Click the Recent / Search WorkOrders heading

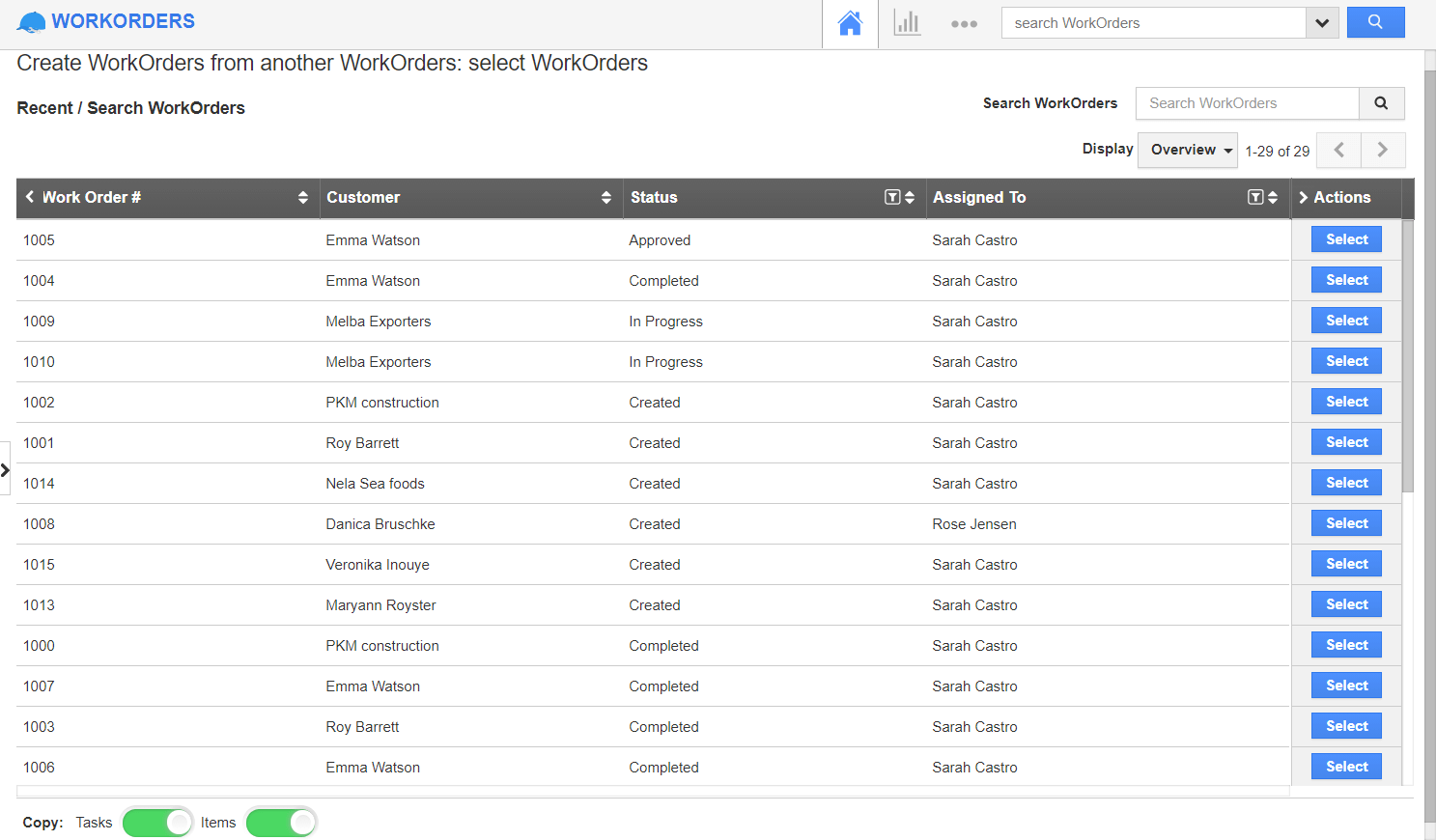(x=130, y=108)
